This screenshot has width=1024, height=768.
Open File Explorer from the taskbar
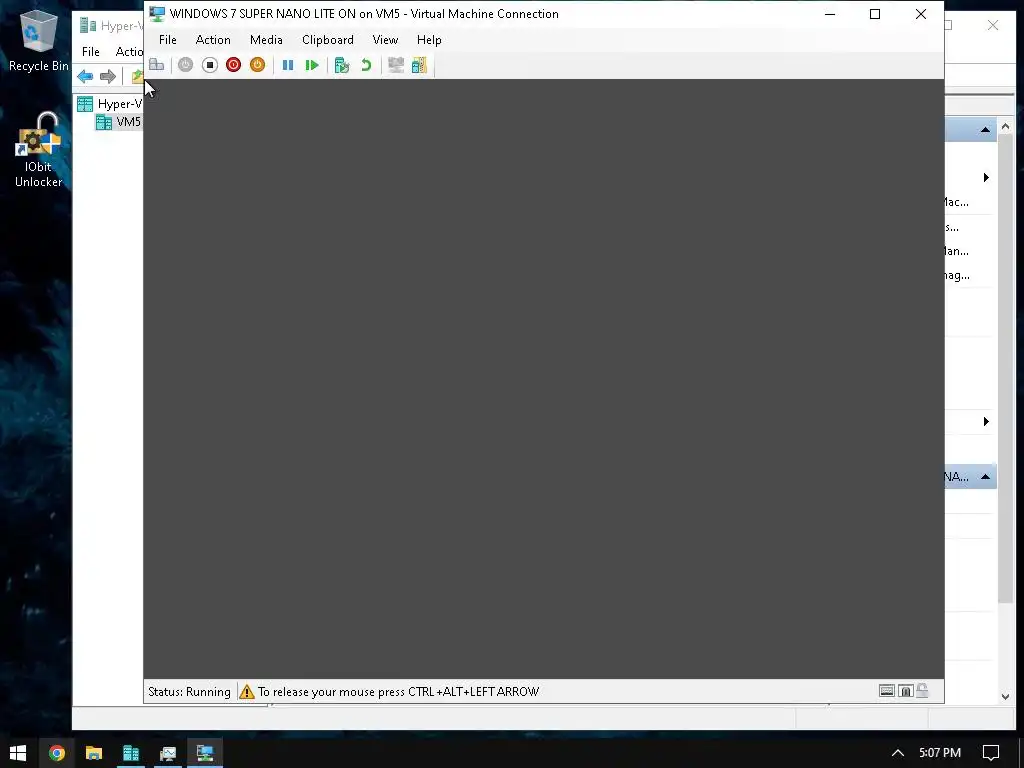tap(94, 753)
